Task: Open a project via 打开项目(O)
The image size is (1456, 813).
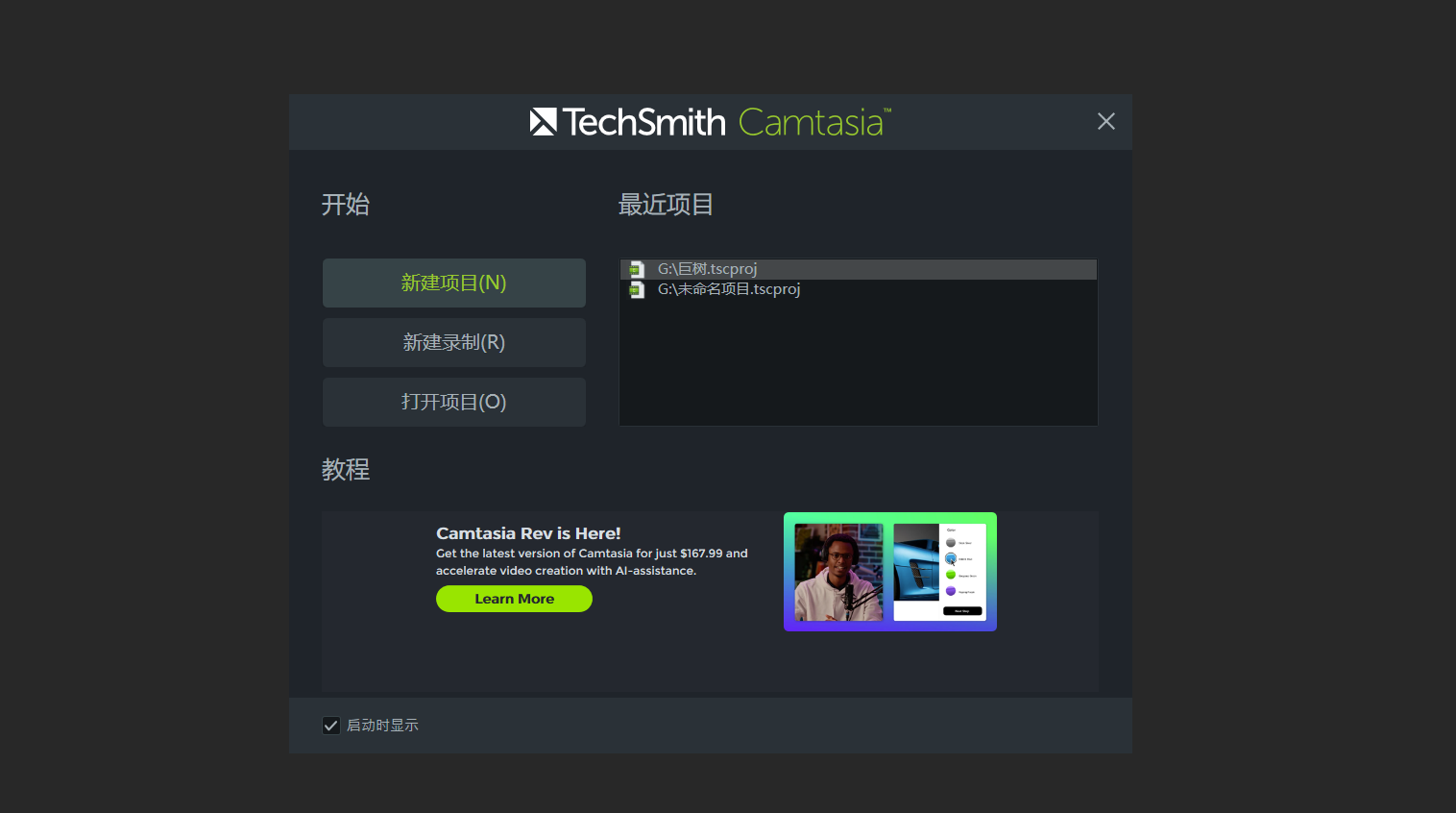Action: [454, 402]
